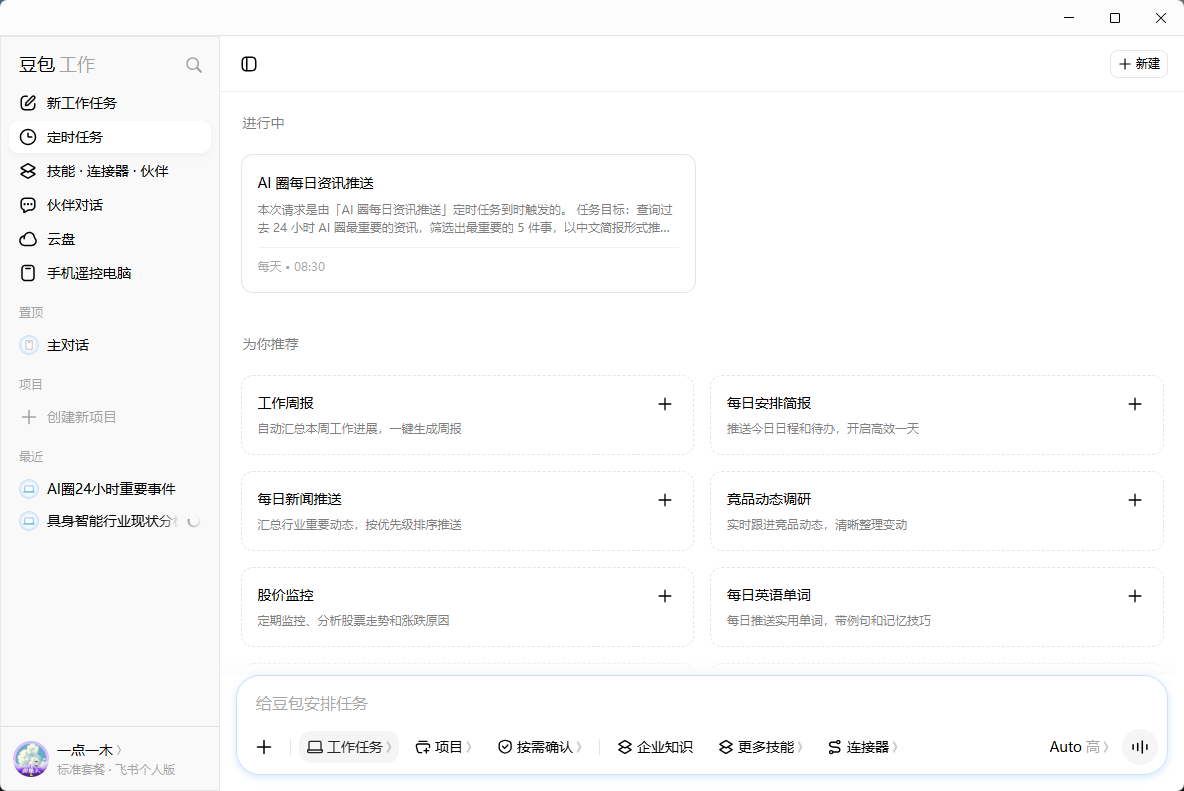Click the plus icon beside 创建新项目
Viewport: 1184px width, 791px height.
(x=29, y=417)
